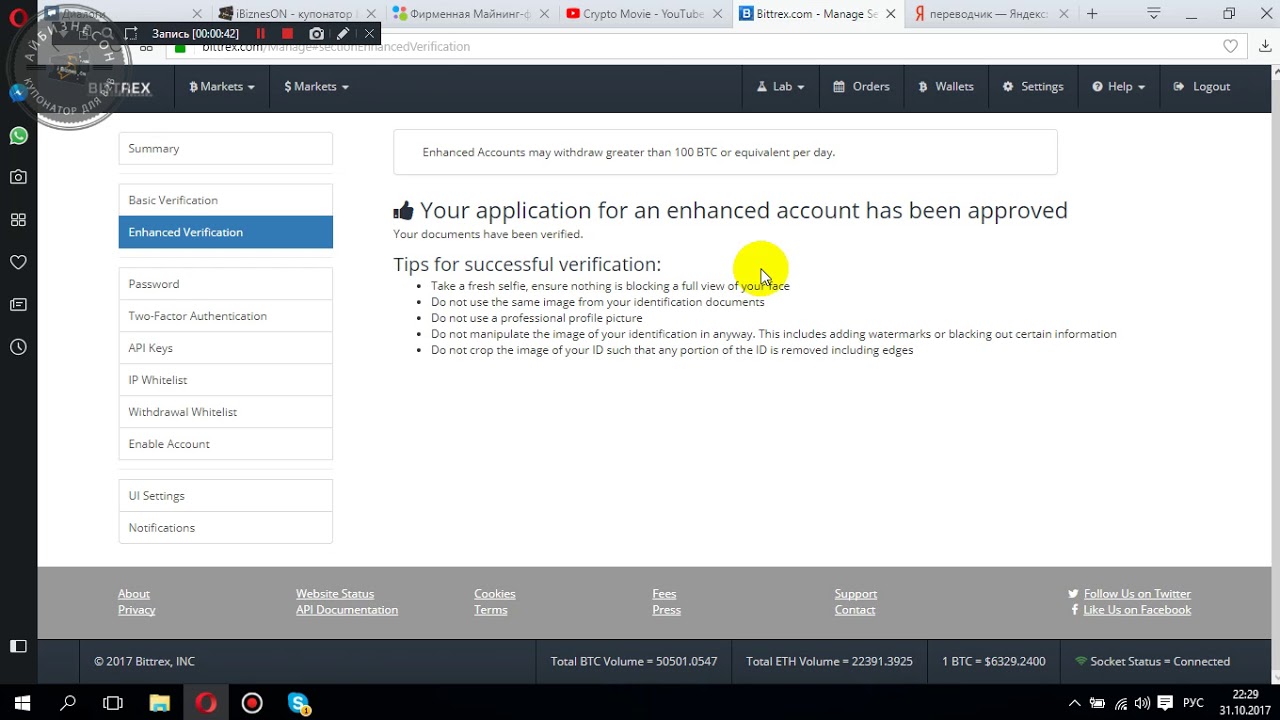Open the Help dropdown menu
This screenshot has width=1280, height=720.
(x=1118, y=87)
